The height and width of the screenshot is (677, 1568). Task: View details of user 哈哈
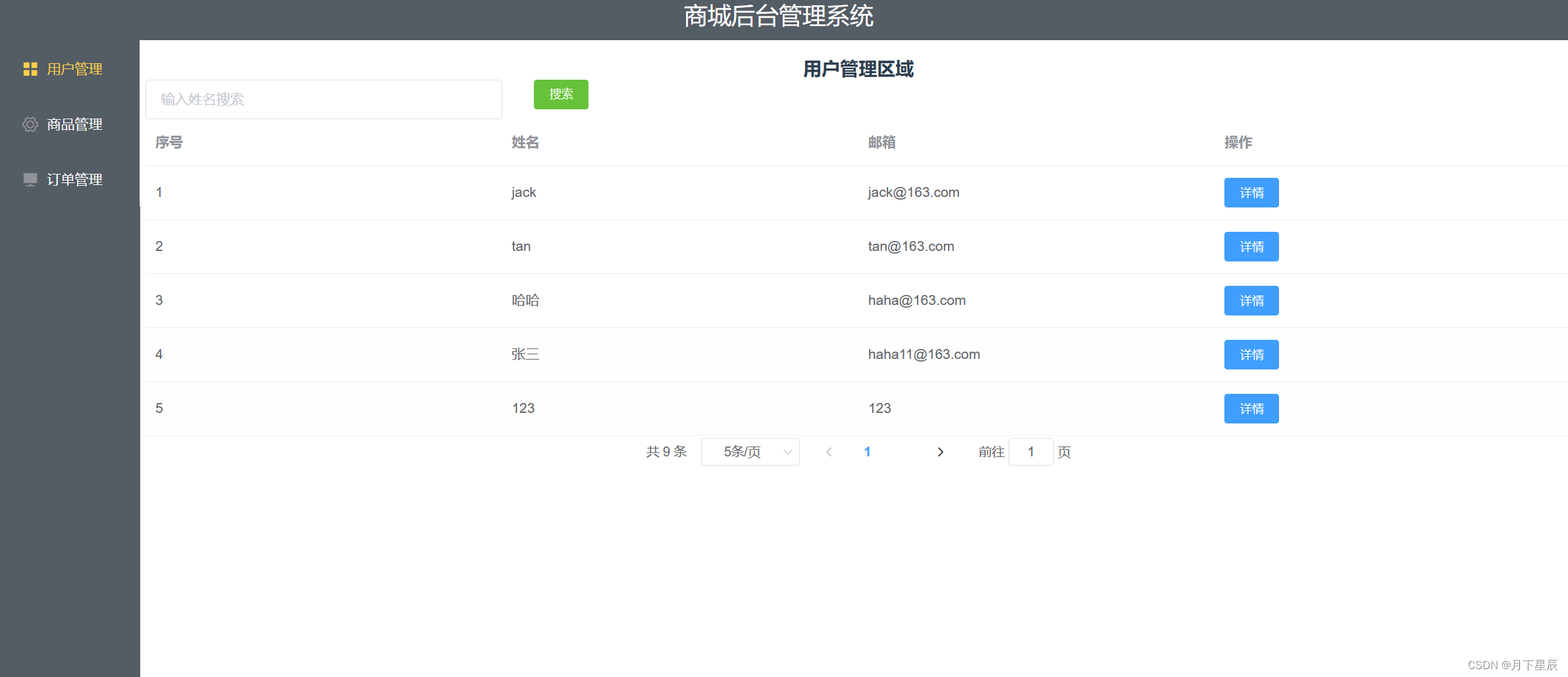point(1251,300)
